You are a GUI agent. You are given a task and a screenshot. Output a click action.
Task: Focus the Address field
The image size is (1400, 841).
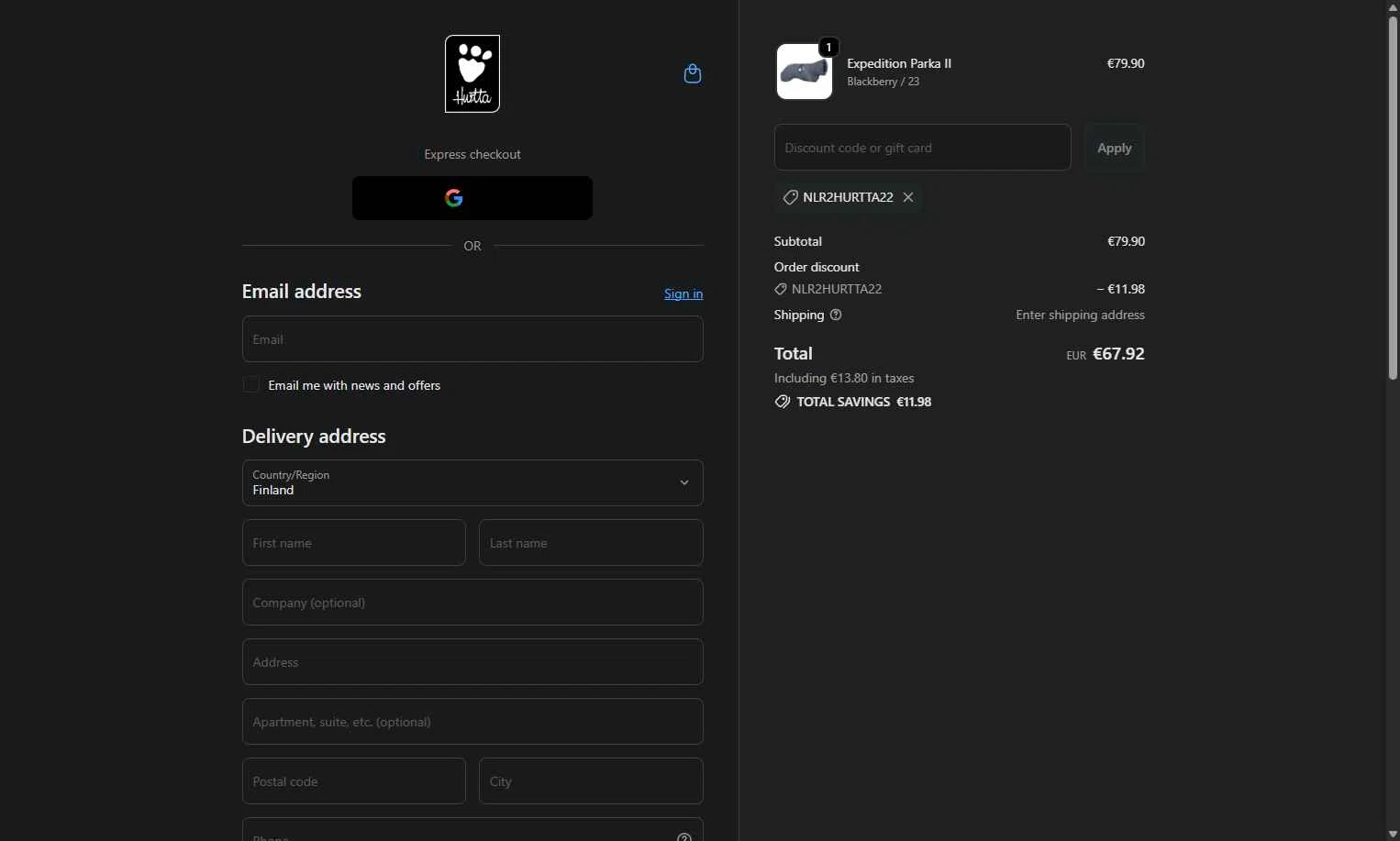(x=472, y=662)
